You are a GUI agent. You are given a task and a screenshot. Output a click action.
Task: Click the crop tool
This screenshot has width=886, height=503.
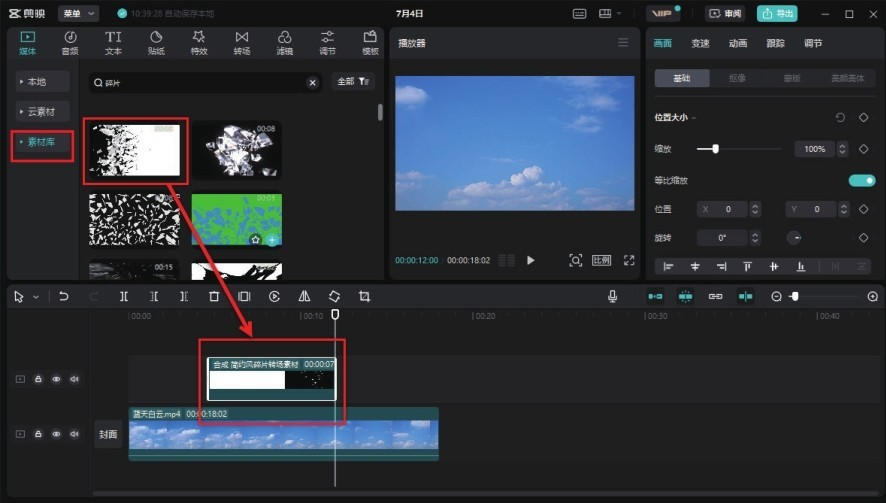point(364,296)
